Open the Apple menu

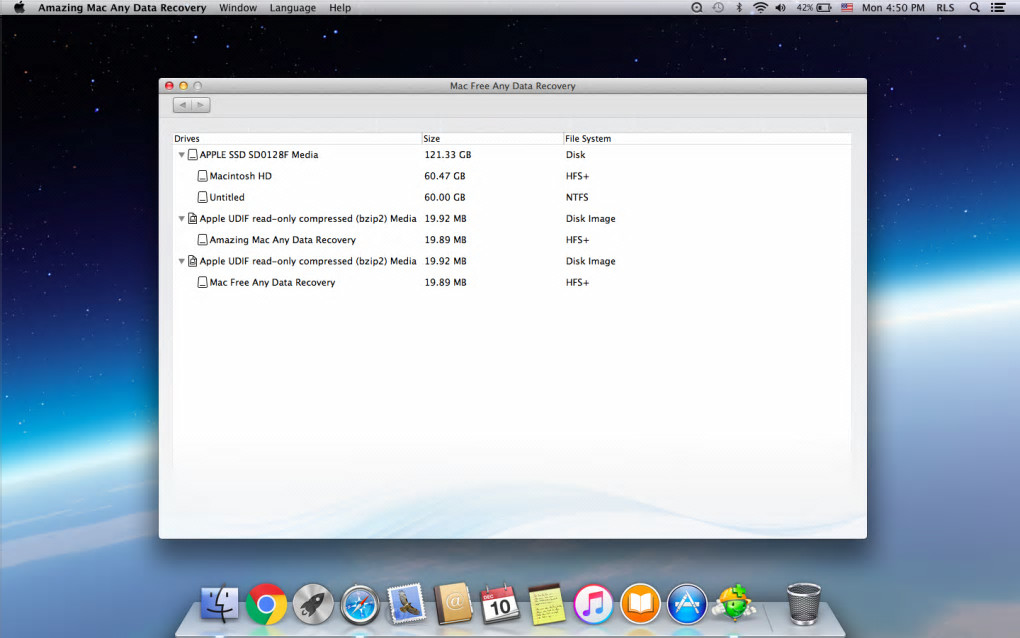pos(20,8)
